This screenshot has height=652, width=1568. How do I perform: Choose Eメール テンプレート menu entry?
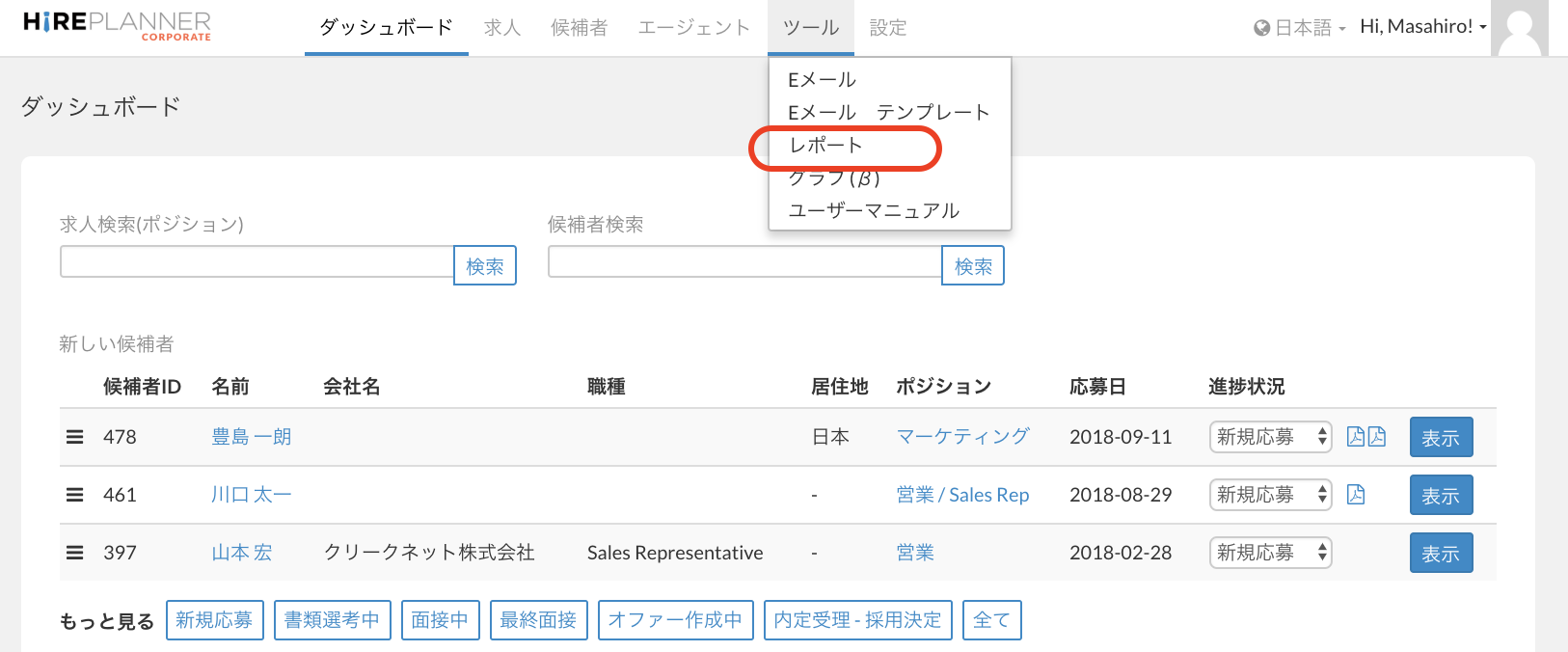(x=888, y=113)
